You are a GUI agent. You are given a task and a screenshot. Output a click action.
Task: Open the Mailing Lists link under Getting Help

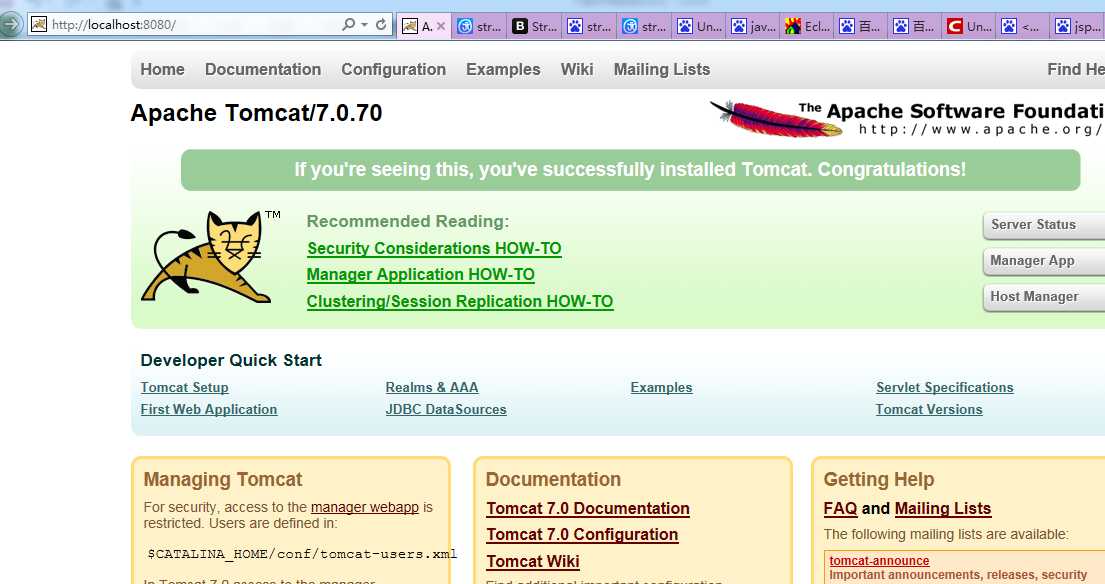pyautogui.click(x=943, y=509)
